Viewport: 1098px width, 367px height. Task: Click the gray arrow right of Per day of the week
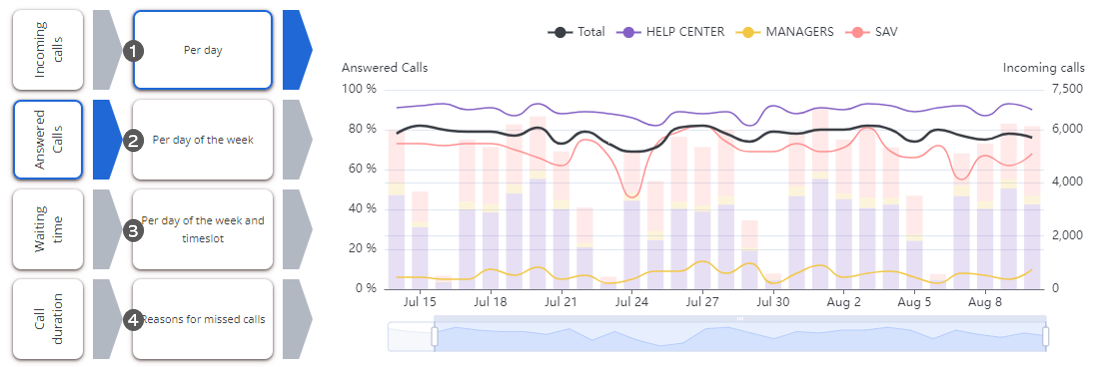coord(297,139)
